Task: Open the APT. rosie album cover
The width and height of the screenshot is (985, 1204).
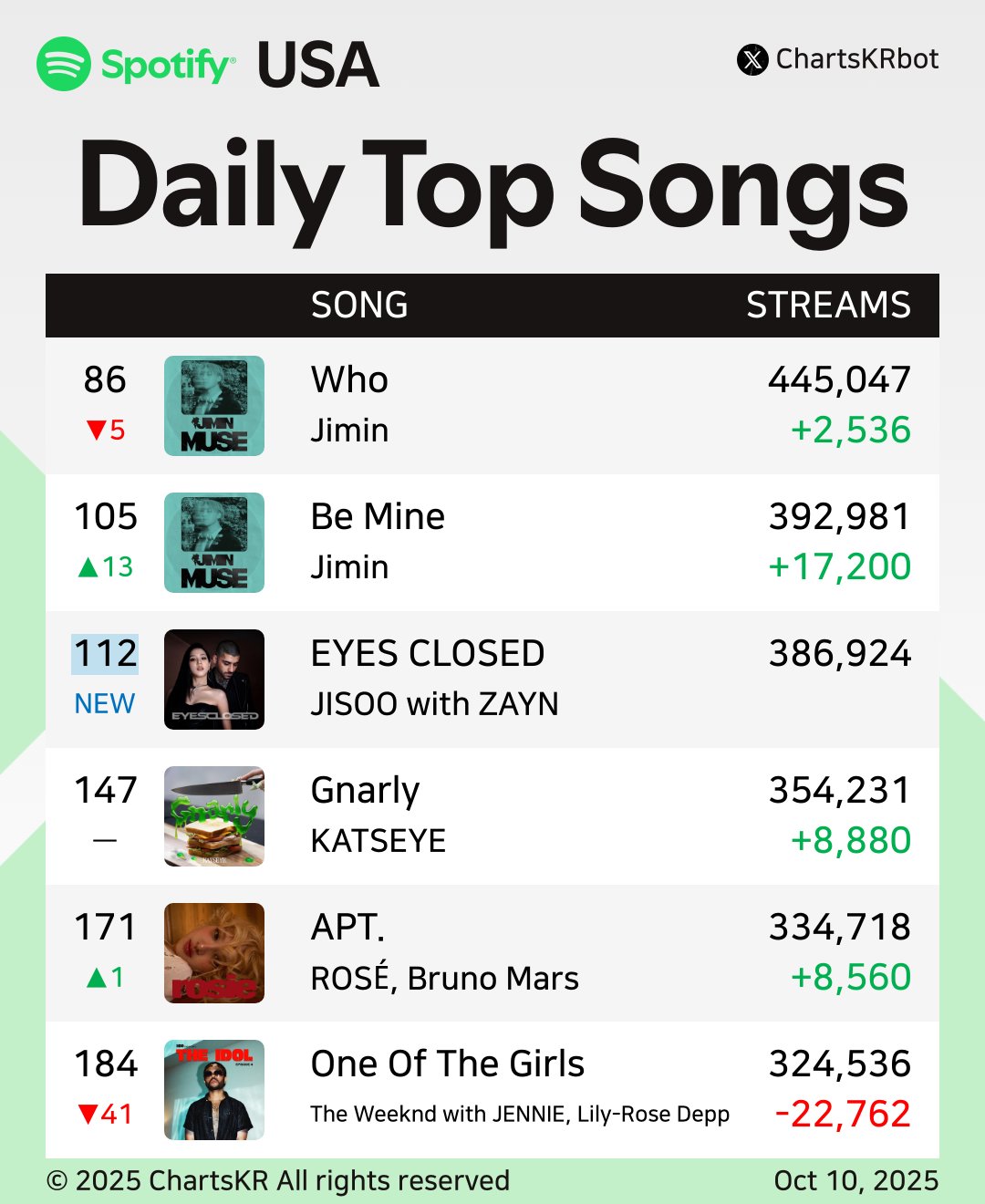Action: [x=214, y=953]
